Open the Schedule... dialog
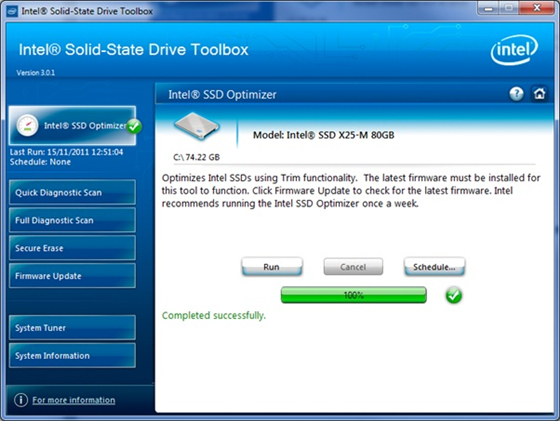The image size is (560, 421). (x=434, y=267)
